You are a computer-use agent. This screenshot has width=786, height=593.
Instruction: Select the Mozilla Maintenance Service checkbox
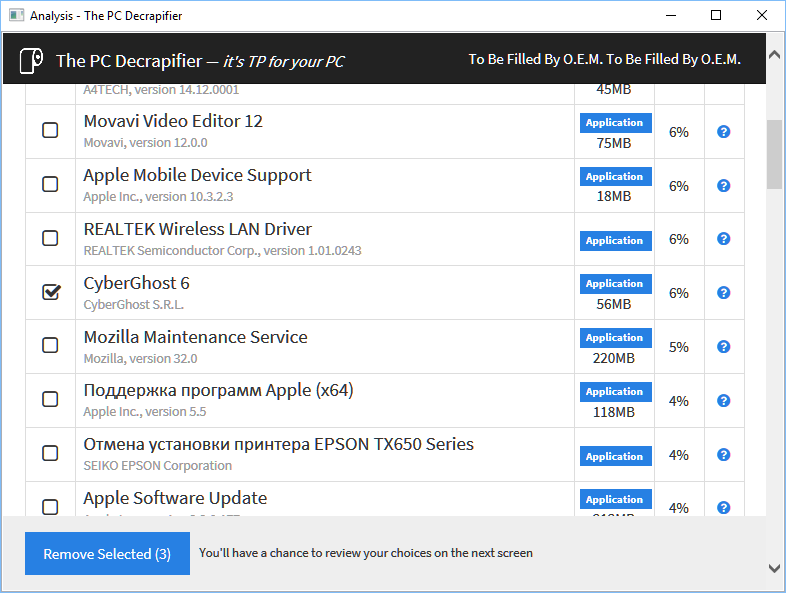(50, 345)
